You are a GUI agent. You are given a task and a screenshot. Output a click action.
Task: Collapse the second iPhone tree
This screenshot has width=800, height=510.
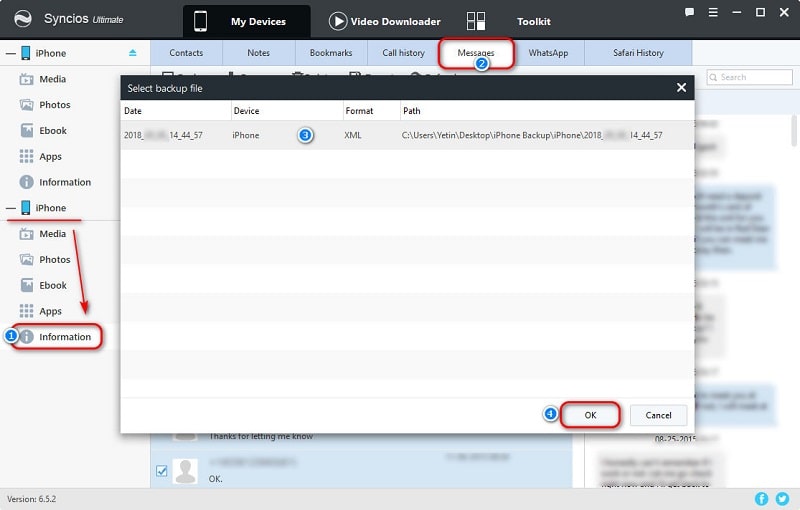coord(11,208)
